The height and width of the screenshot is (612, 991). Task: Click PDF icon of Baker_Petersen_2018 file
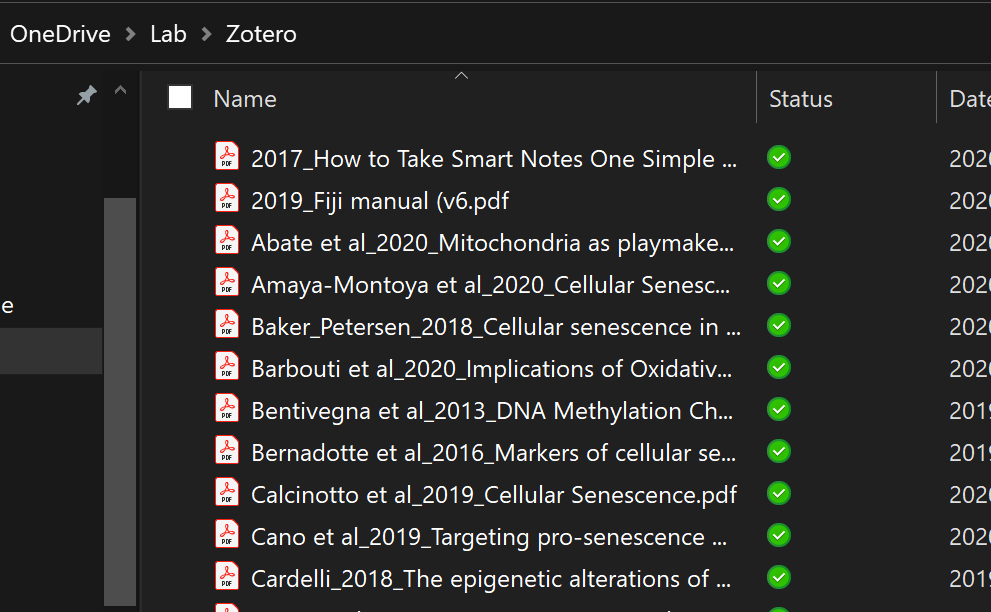[x=227, y=324]
